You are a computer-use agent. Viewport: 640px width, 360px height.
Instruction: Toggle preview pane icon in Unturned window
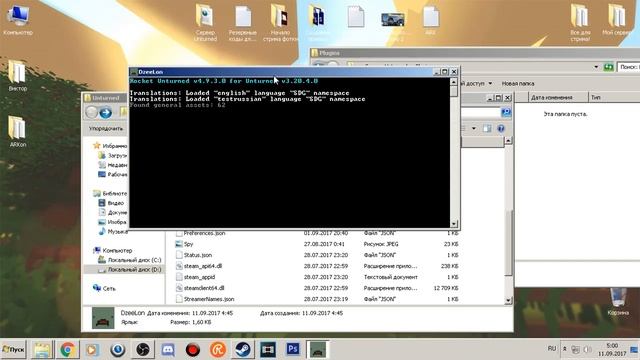487,129
